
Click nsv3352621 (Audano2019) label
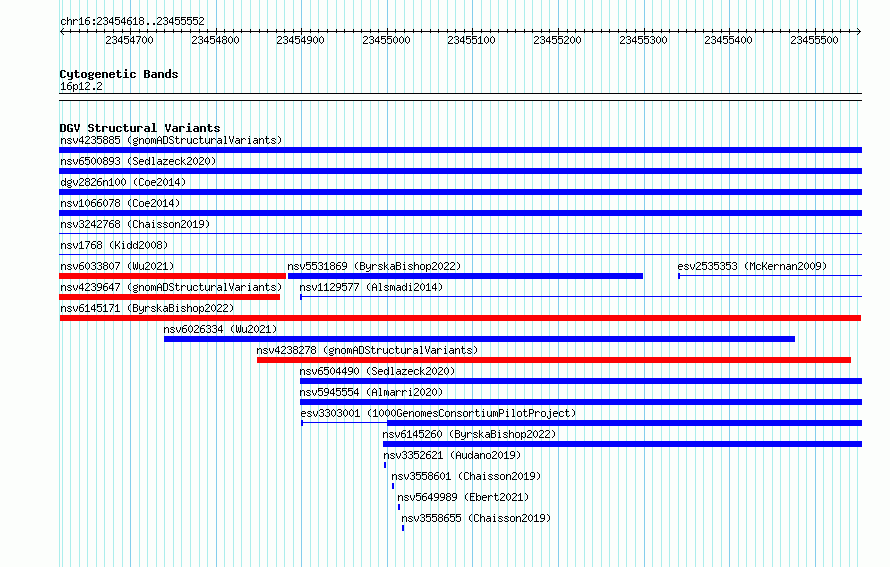pyautogui.click(x=452, y=455)
